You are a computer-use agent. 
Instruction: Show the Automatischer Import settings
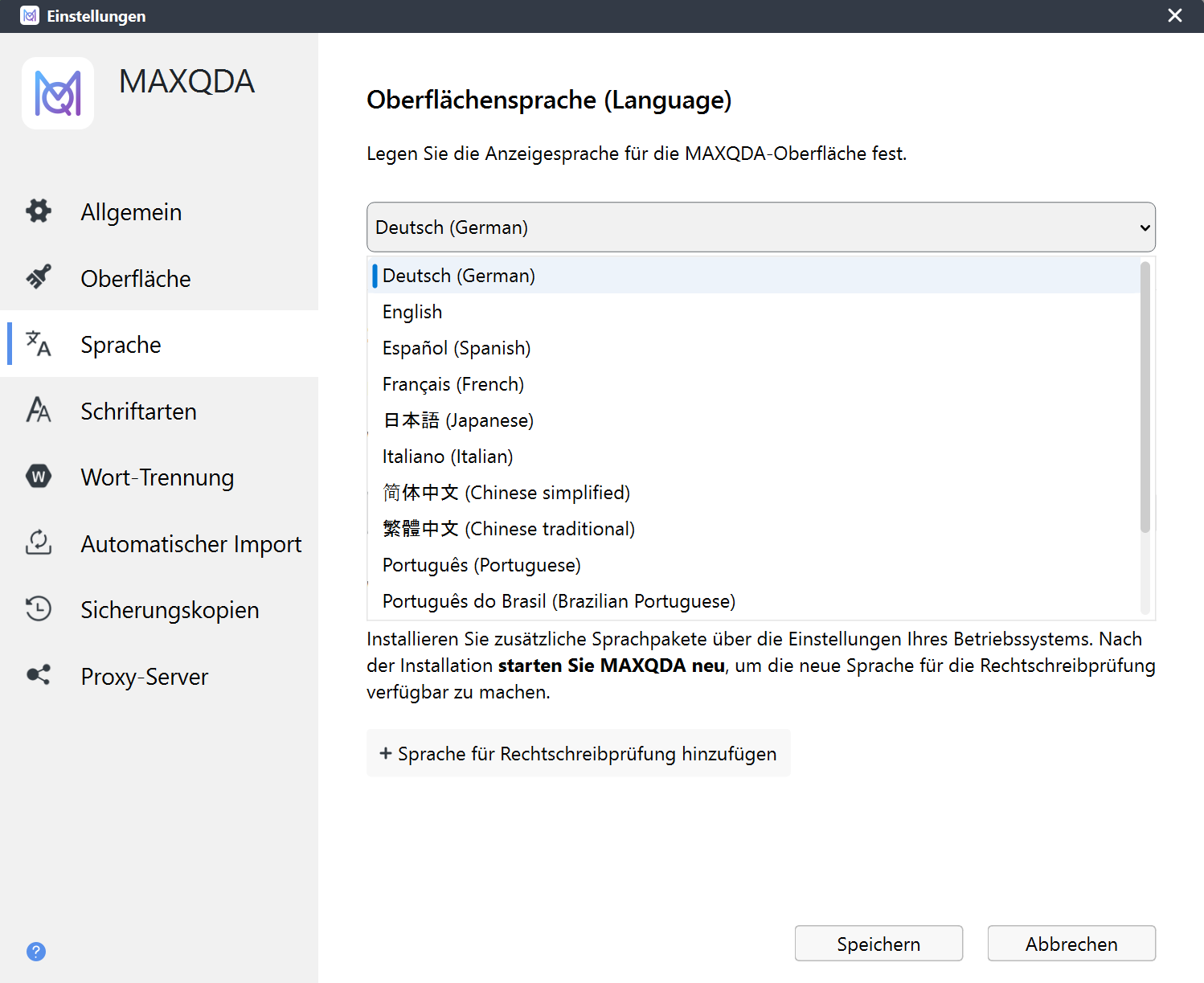(x=159, y=543)
